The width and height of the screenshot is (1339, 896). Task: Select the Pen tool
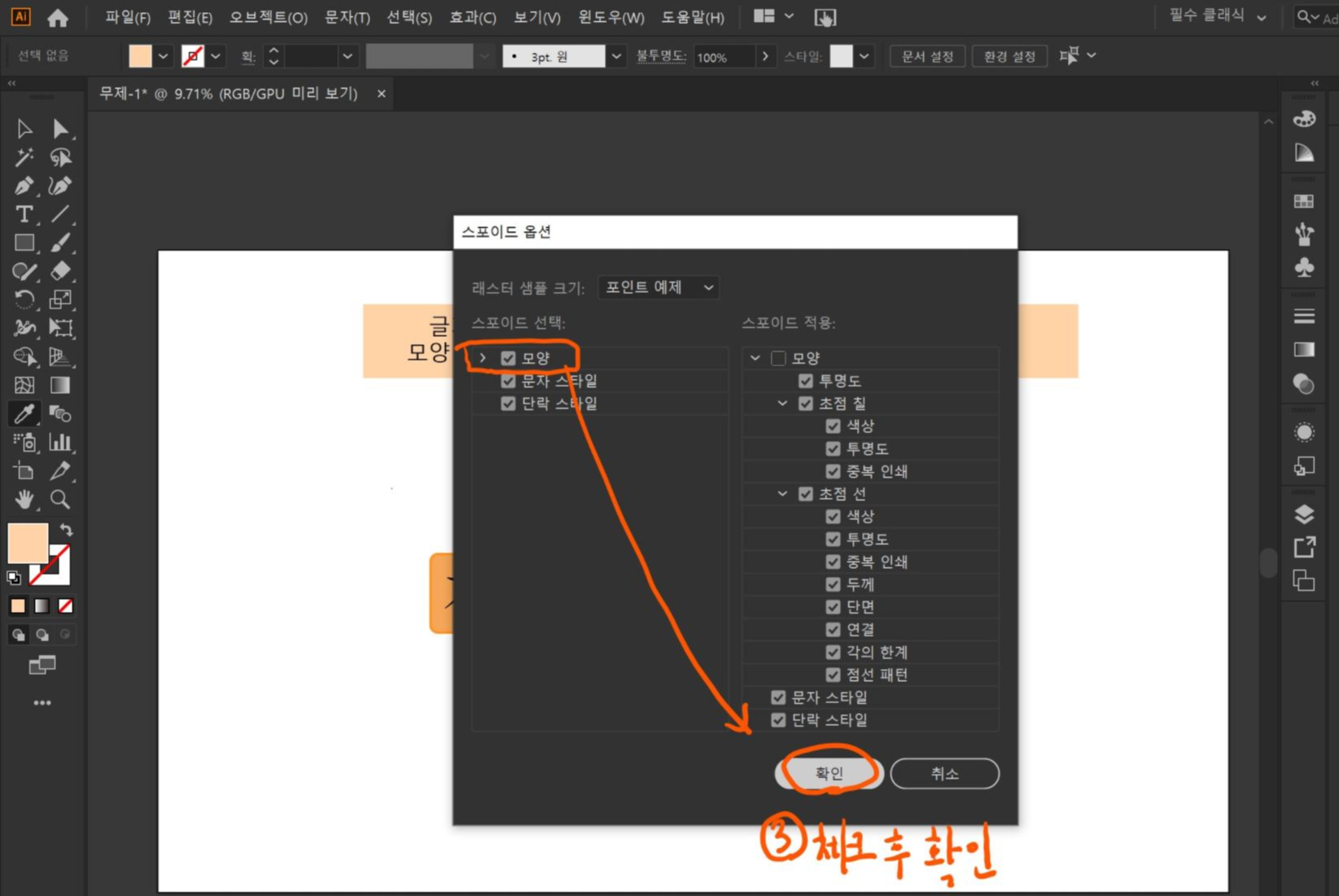24,186
